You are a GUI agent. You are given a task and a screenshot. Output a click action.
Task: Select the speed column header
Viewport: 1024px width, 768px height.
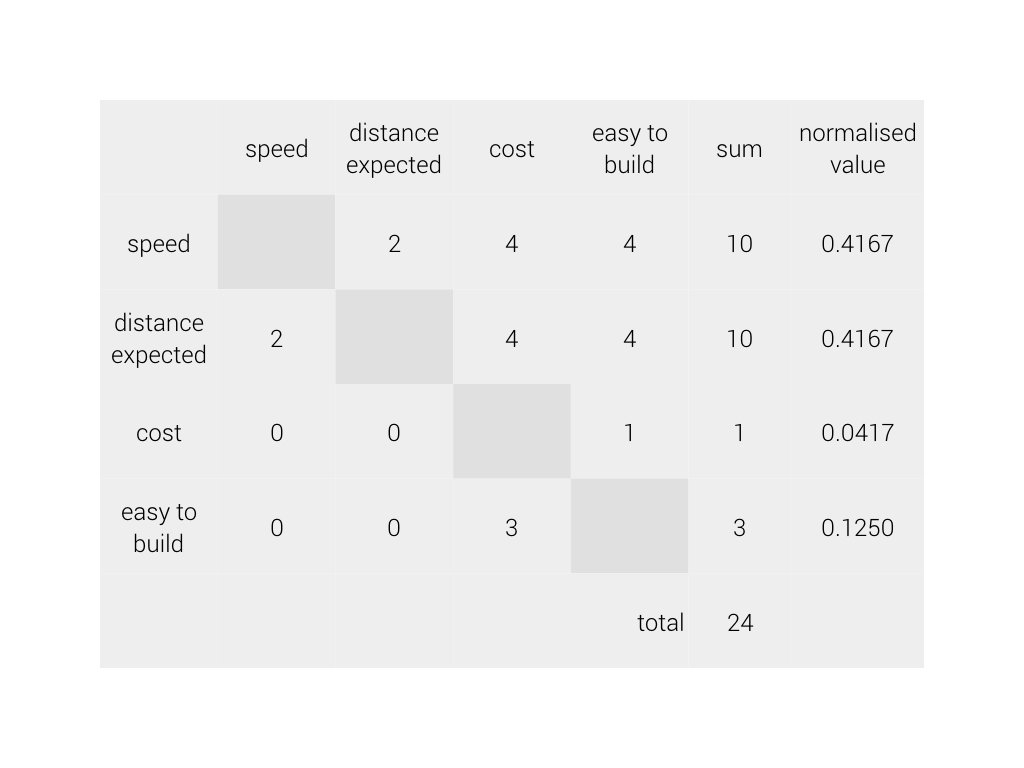276,148
